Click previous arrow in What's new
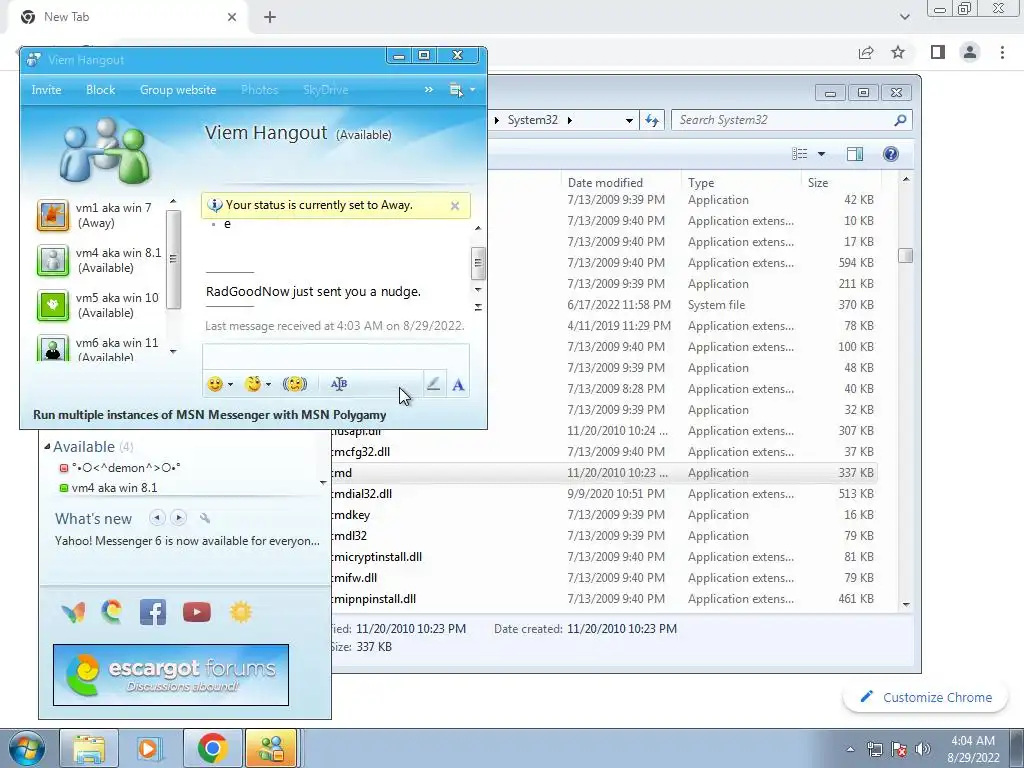The height and width of the screenshot is (768, 1024). [157, 518]
